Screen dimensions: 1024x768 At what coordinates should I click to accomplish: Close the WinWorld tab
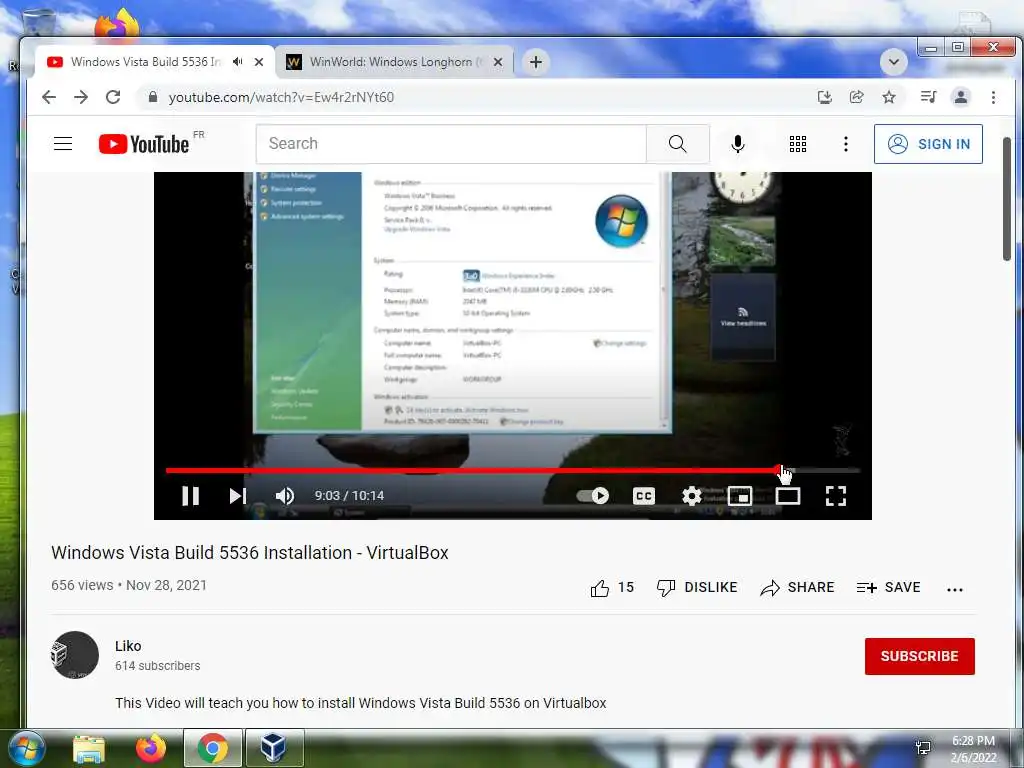(x=498, y=62)
